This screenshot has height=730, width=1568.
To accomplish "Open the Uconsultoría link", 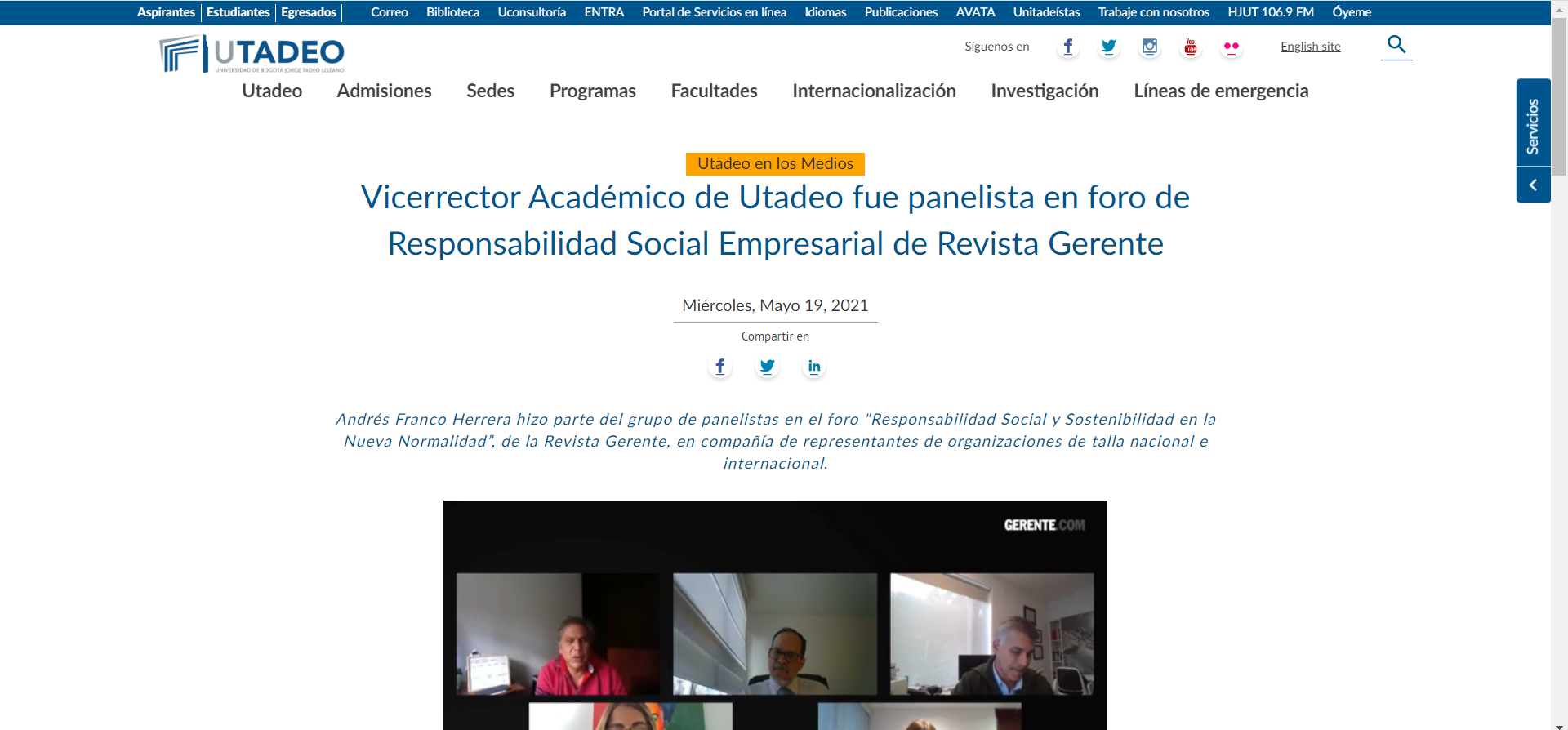I will [532, 12].
